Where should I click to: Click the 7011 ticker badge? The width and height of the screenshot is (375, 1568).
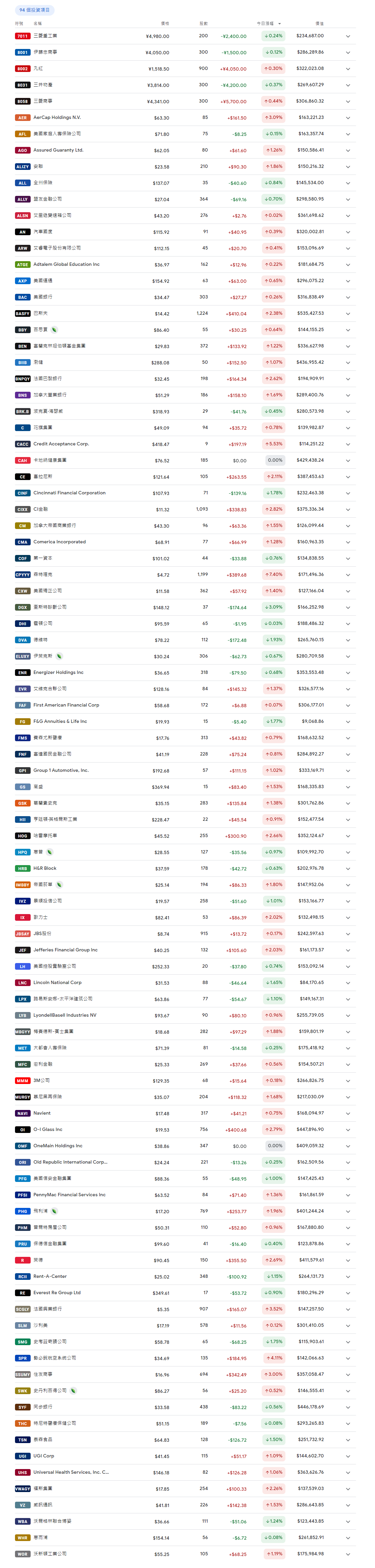(23, 37)
